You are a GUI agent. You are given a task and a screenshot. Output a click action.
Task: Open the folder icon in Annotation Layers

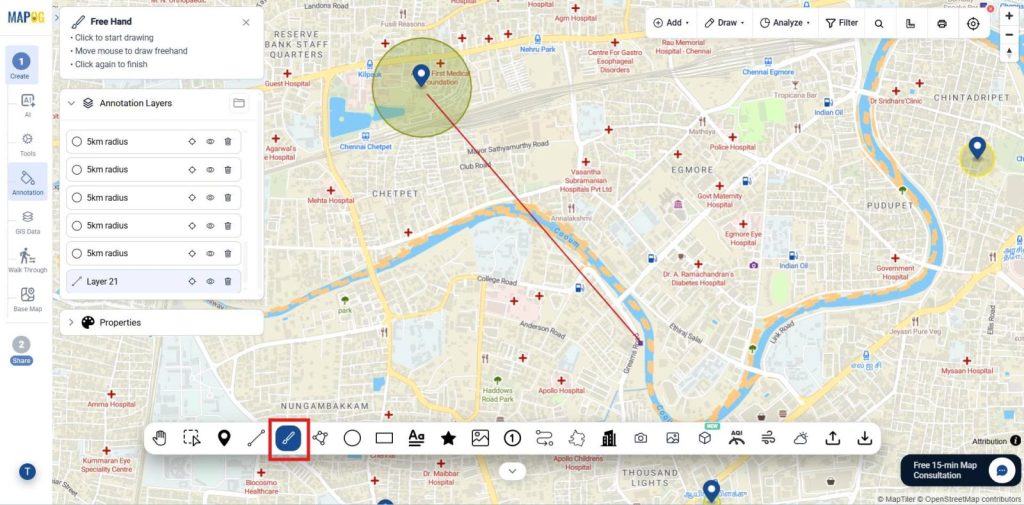[239, 103]
